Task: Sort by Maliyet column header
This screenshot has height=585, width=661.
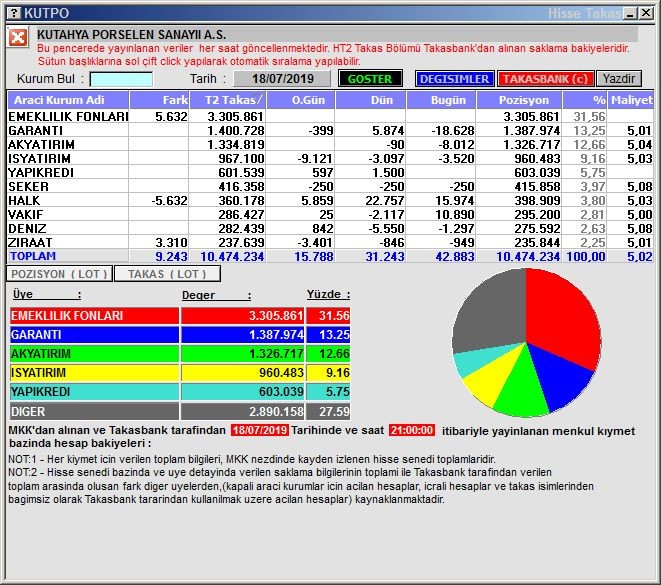Action: pos(631,100)
